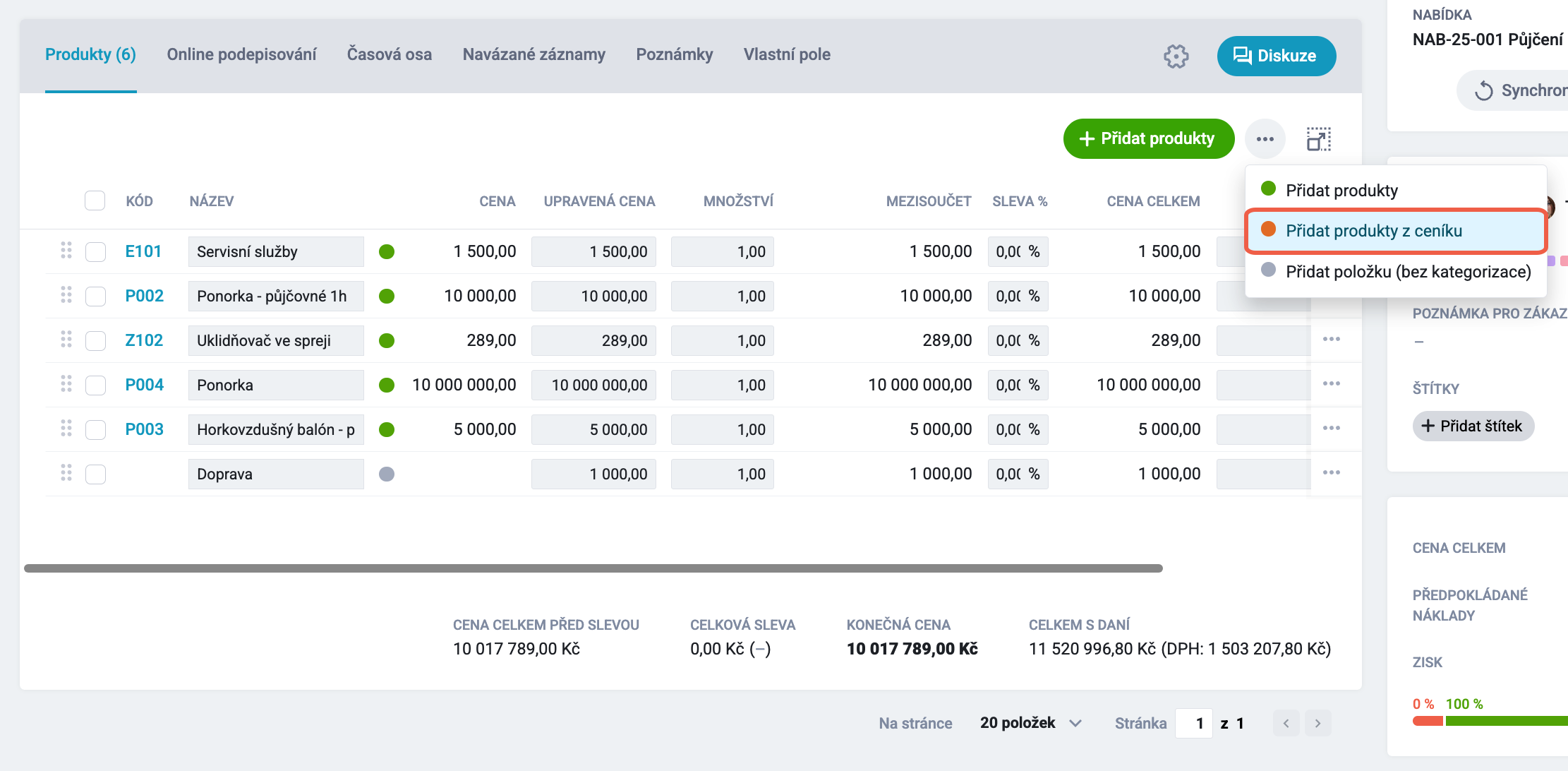Screen dimensions: 1568x771
Task: Open the Online podepisování tab
Action: click(241, 54)
